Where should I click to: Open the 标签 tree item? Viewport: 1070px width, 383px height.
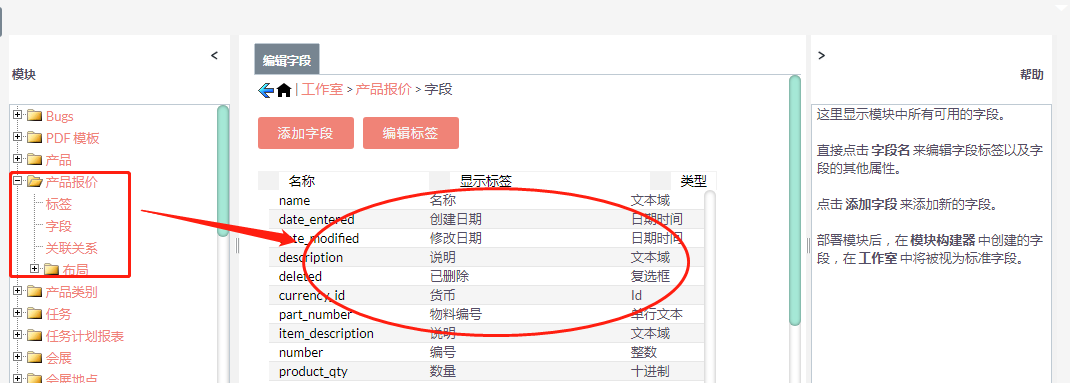pos(59,204)
